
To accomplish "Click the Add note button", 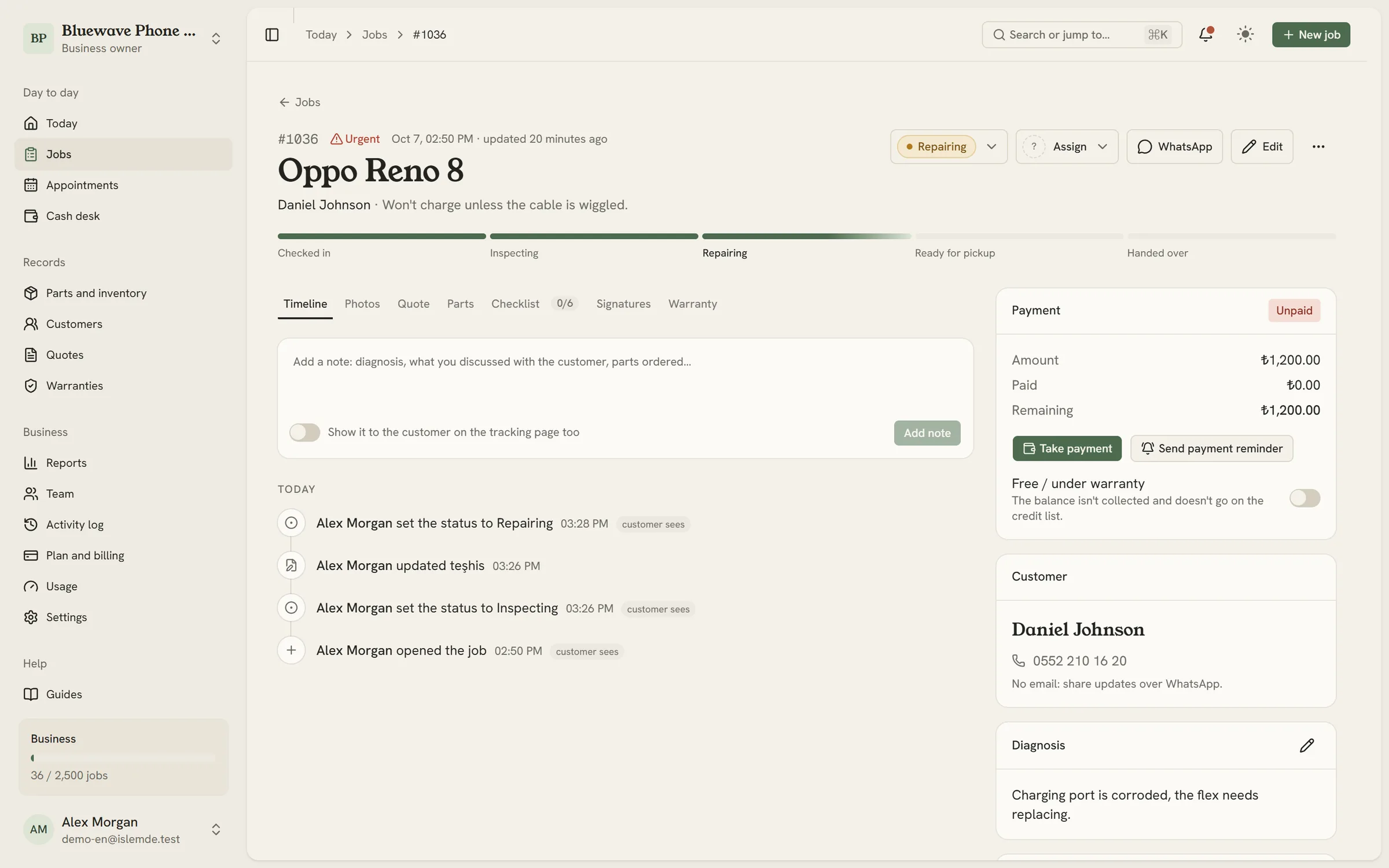I will click(x=927, y=433).
